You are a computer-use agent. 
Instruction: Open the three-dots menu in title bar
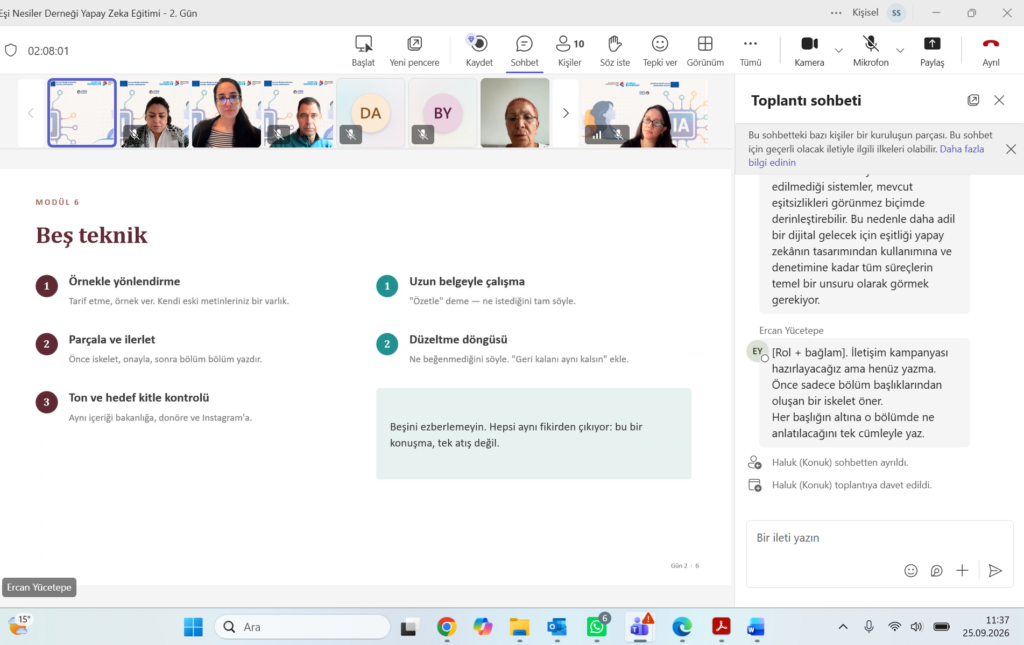point(836,12)
